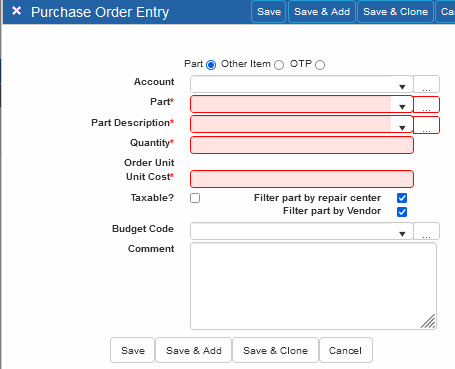
Task: Click into the Unit Cost field
Action: coord(302,179)
